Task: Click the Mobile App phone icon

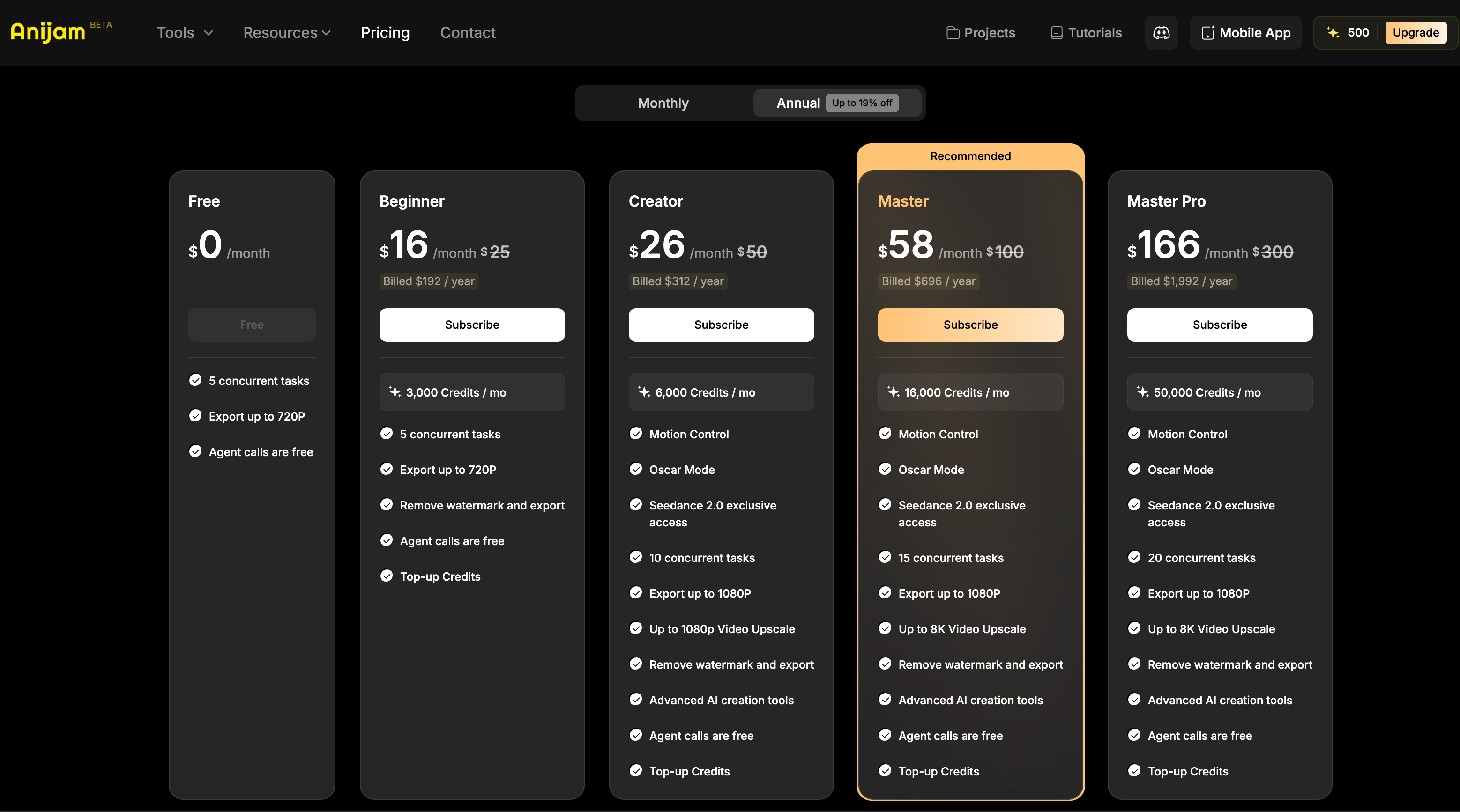Action: pos(1208,33)
